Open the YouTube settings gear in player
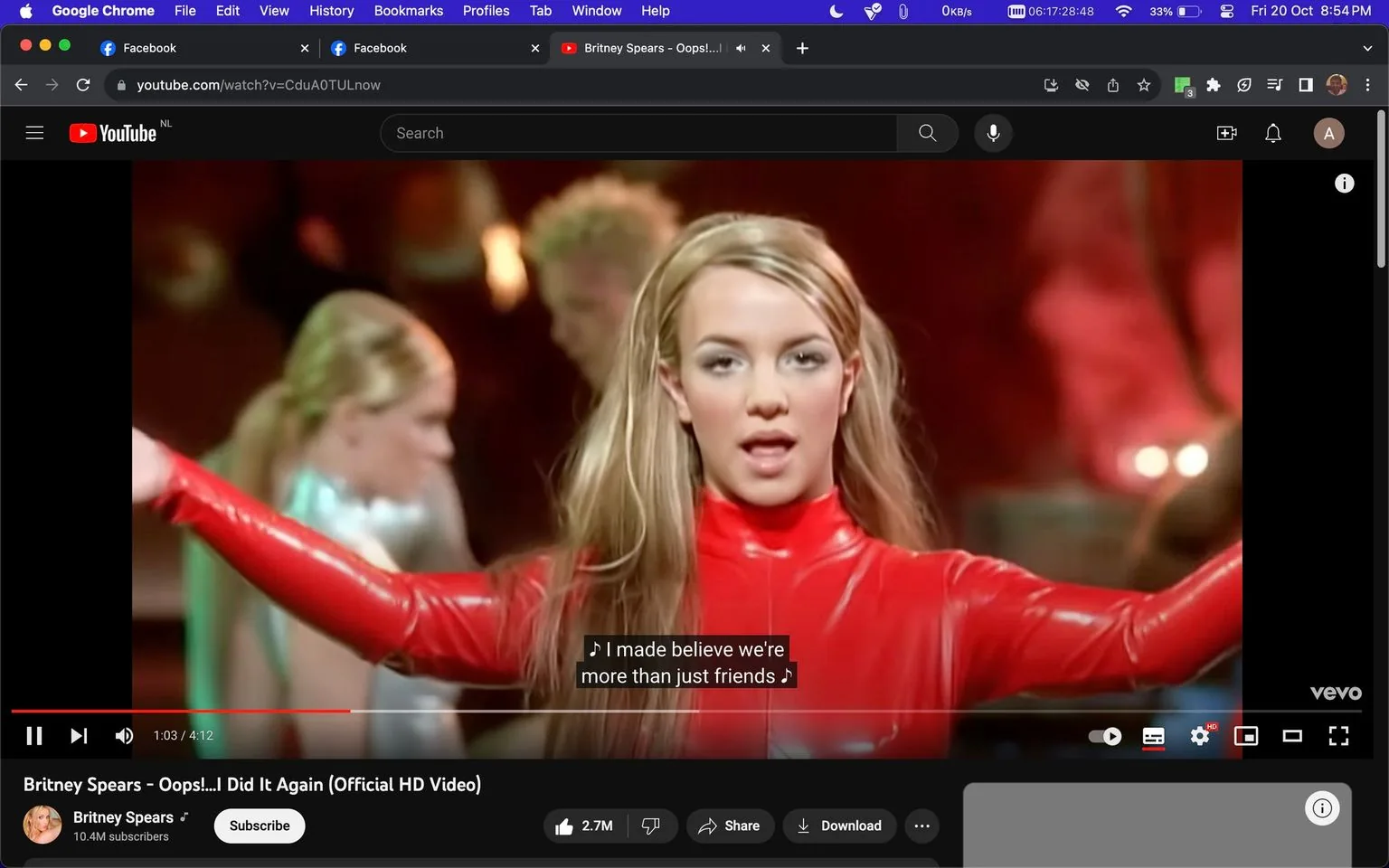 [1199, 735]
